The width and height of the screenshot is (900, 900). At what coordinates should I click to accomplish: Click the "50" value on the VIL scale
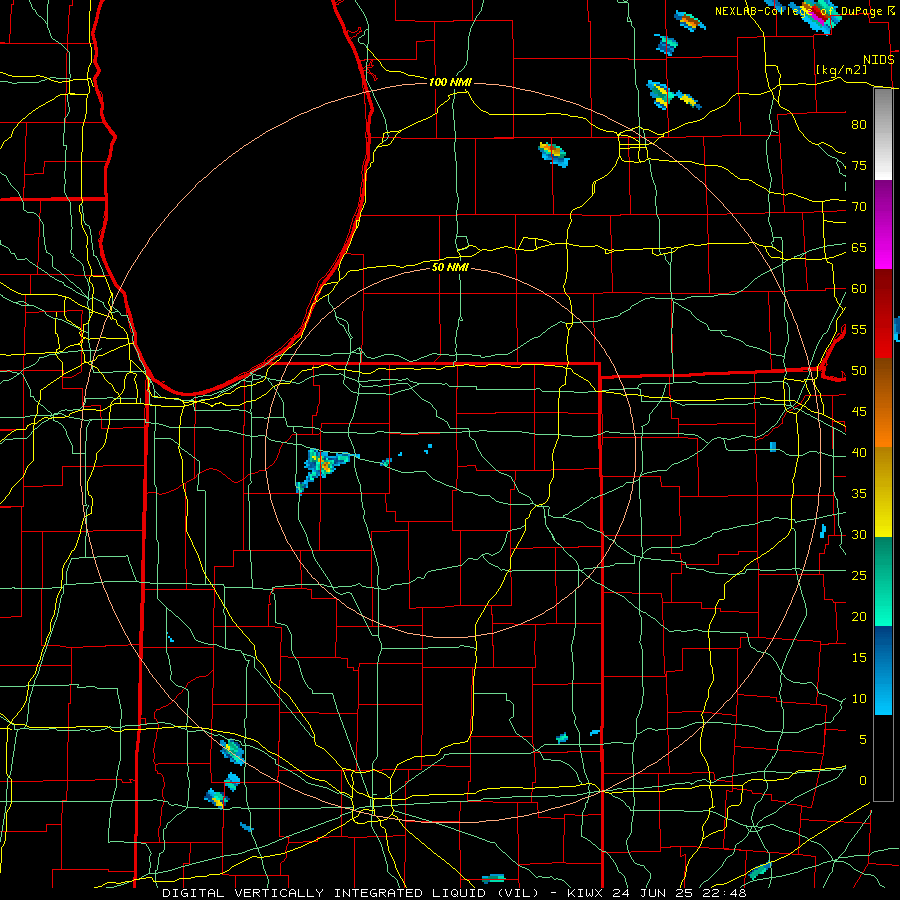(859, 371)
